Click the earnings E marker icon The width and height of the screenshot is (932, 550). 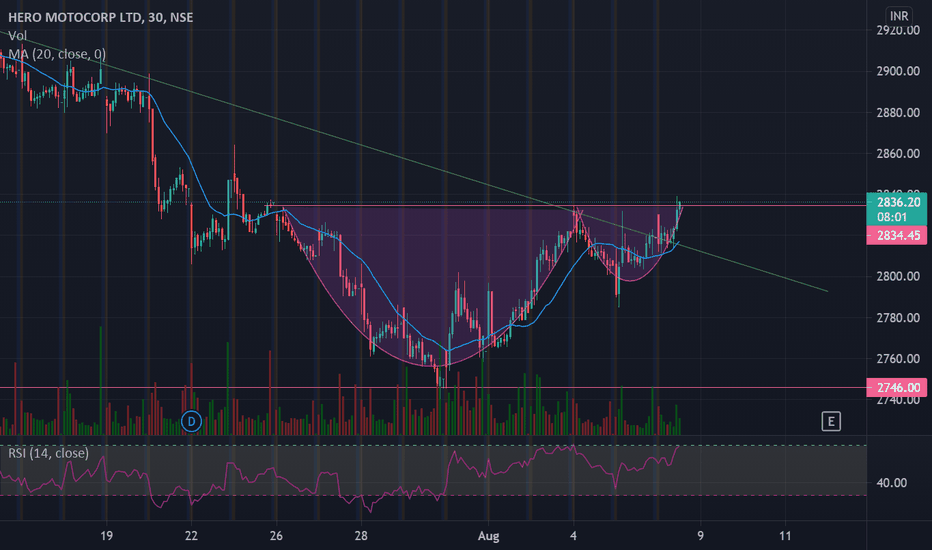[x=830, y=422]
